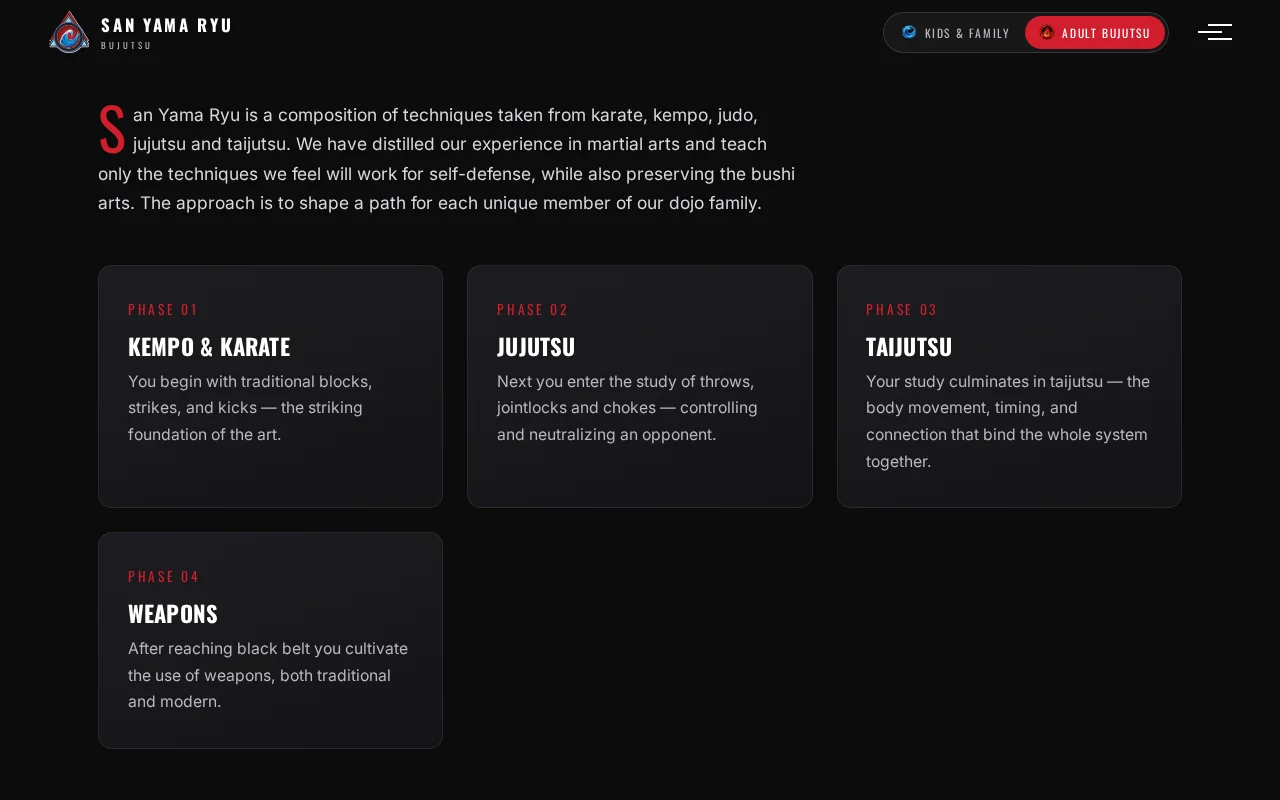The width and height of the screenshot is (1280, 800).
Task: Select the Kempo & Karate heading
Action: click(x=209, y=347)
